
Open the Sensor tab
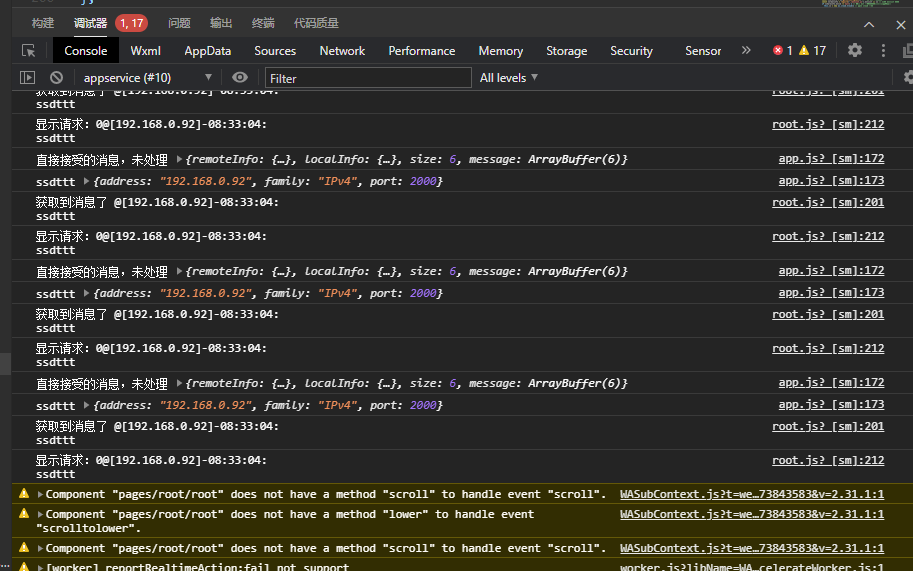703,51
